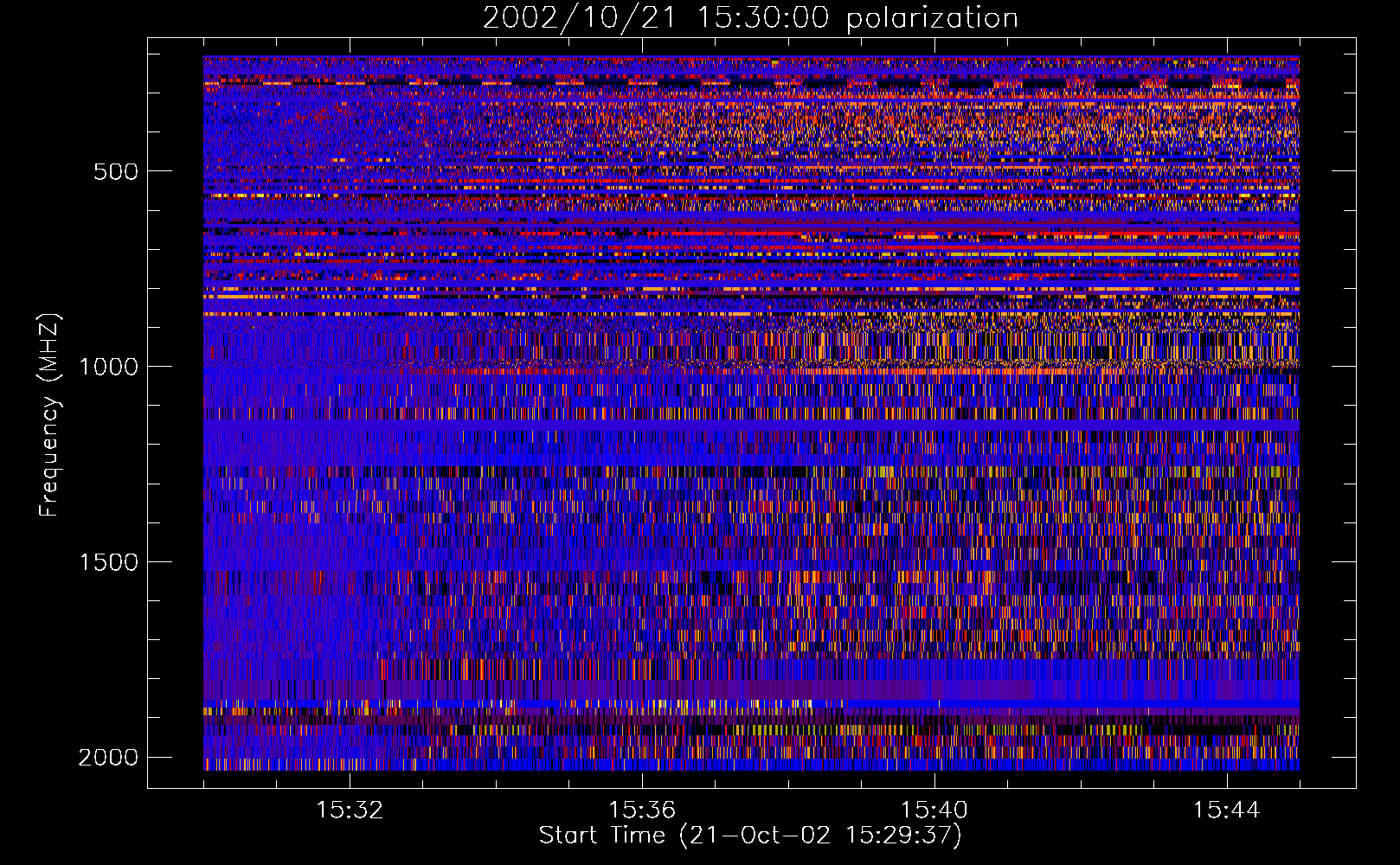Click the 1500 frequency tick label
Image resolution: width=1400 pixels, height=865 pixels.
[108, 562]
